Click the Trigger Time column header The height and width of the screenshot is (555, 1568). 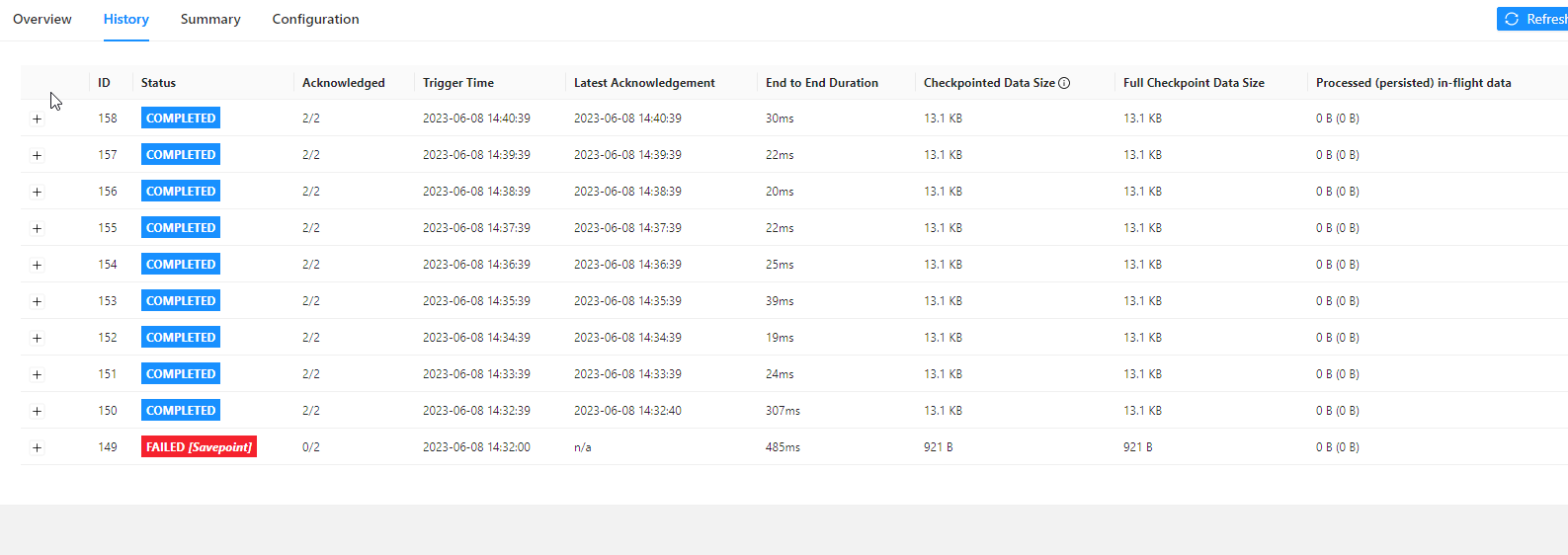458,83
